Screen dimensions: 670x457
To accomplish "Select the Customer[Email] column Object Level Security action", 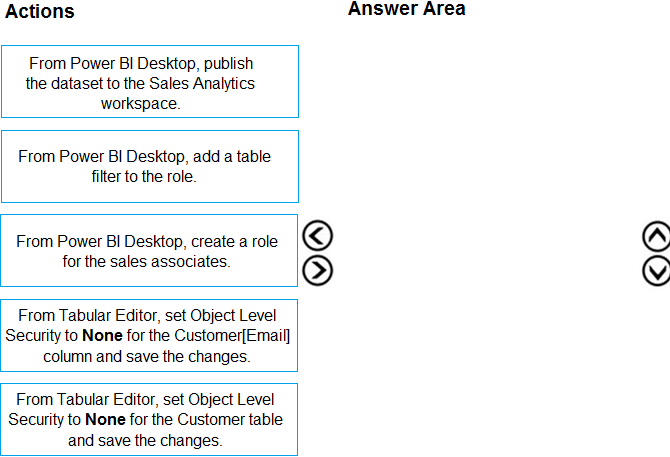I will tap(150, 335).
